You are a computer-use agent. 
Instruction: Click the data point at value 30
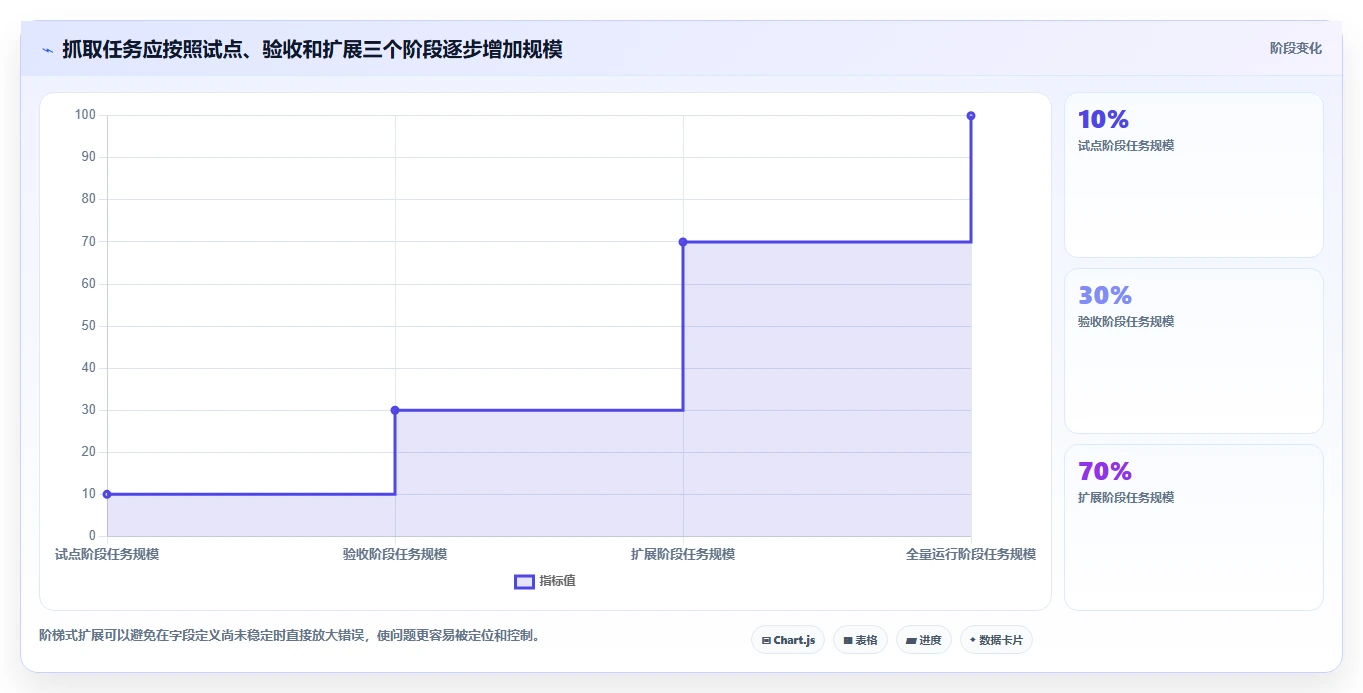395,410
